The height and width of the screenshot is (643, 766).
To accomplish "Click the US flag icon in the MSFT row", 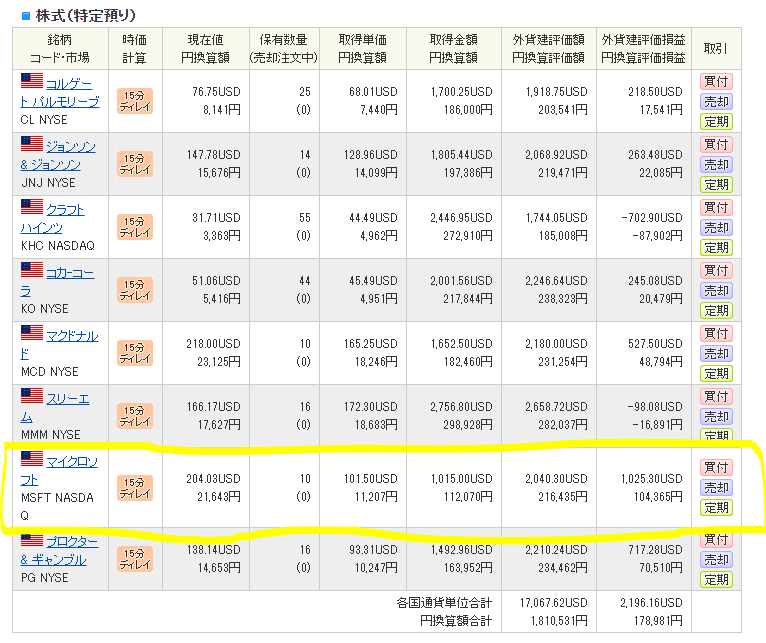I will (x=31, y=460).
